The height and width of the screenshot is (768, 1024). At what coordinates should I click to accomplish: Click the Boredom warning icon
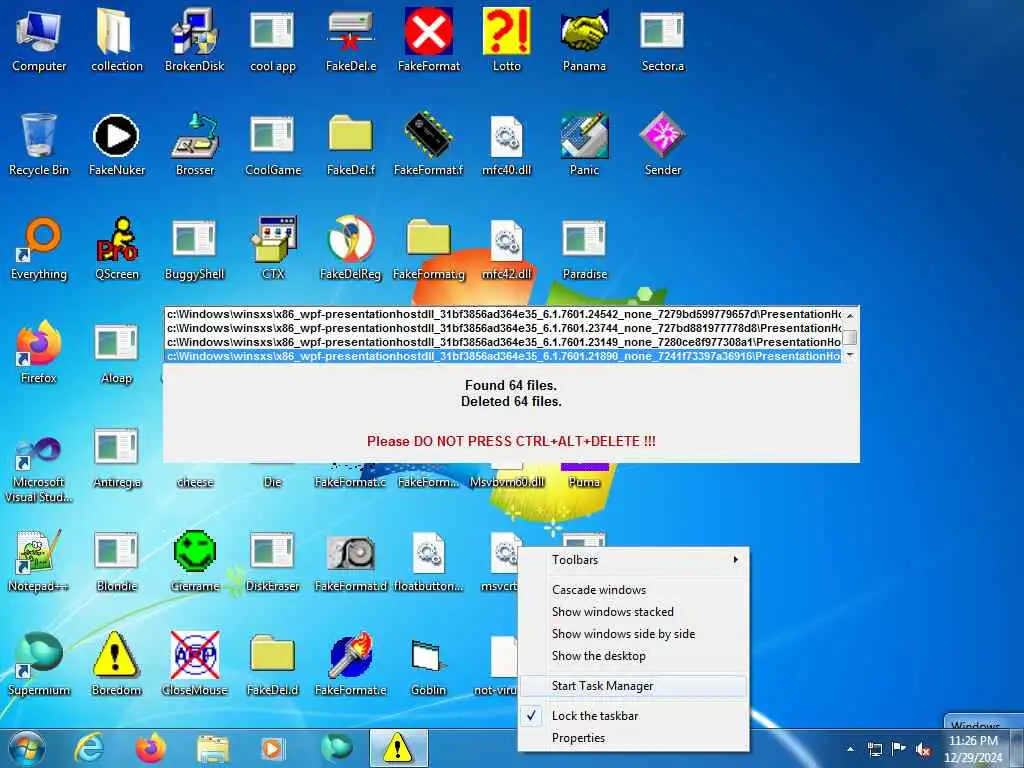pos(116,664)
